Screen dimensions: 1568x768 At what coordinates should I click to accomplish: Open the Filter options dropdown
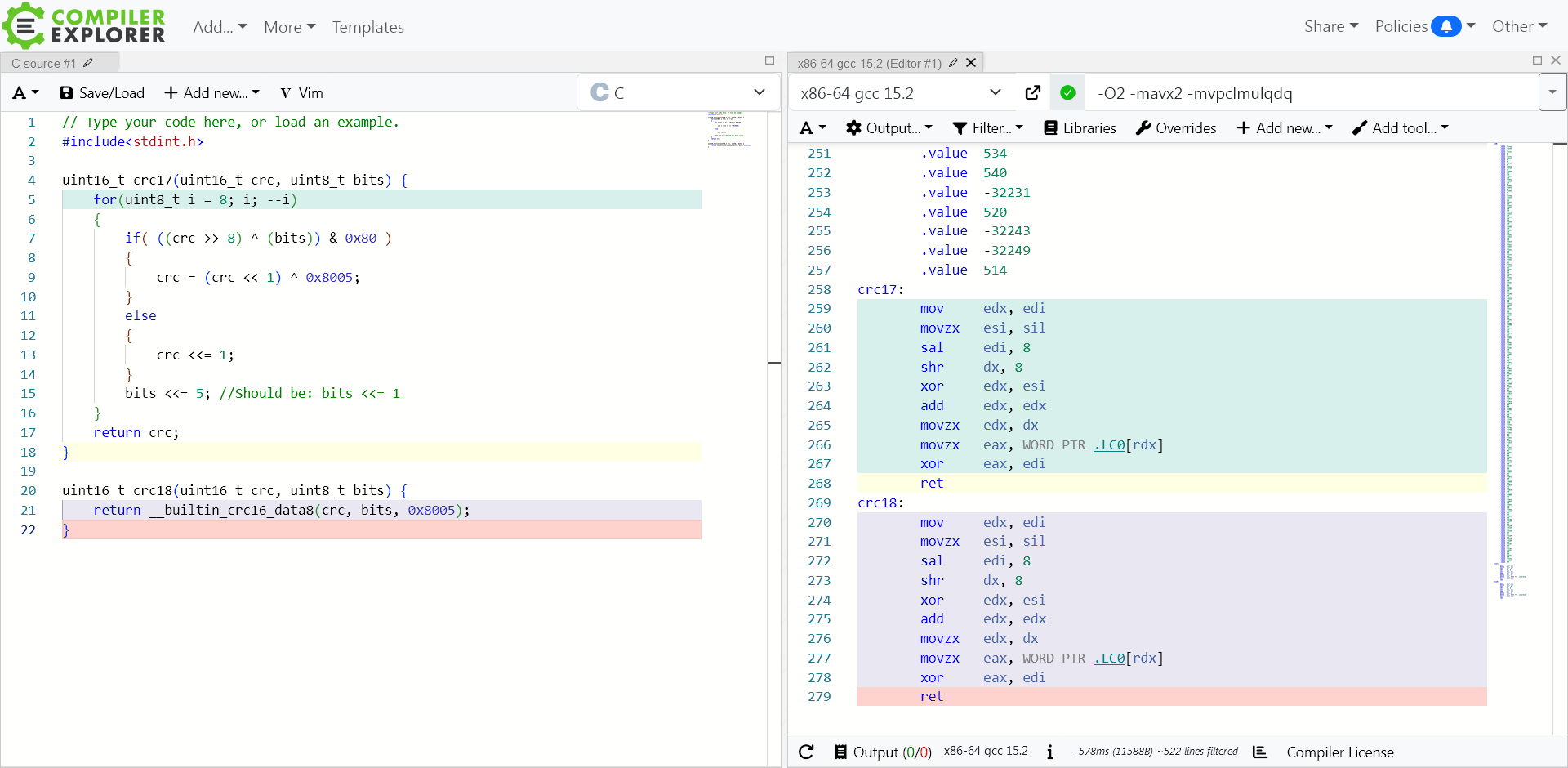[x=987, y=128]
